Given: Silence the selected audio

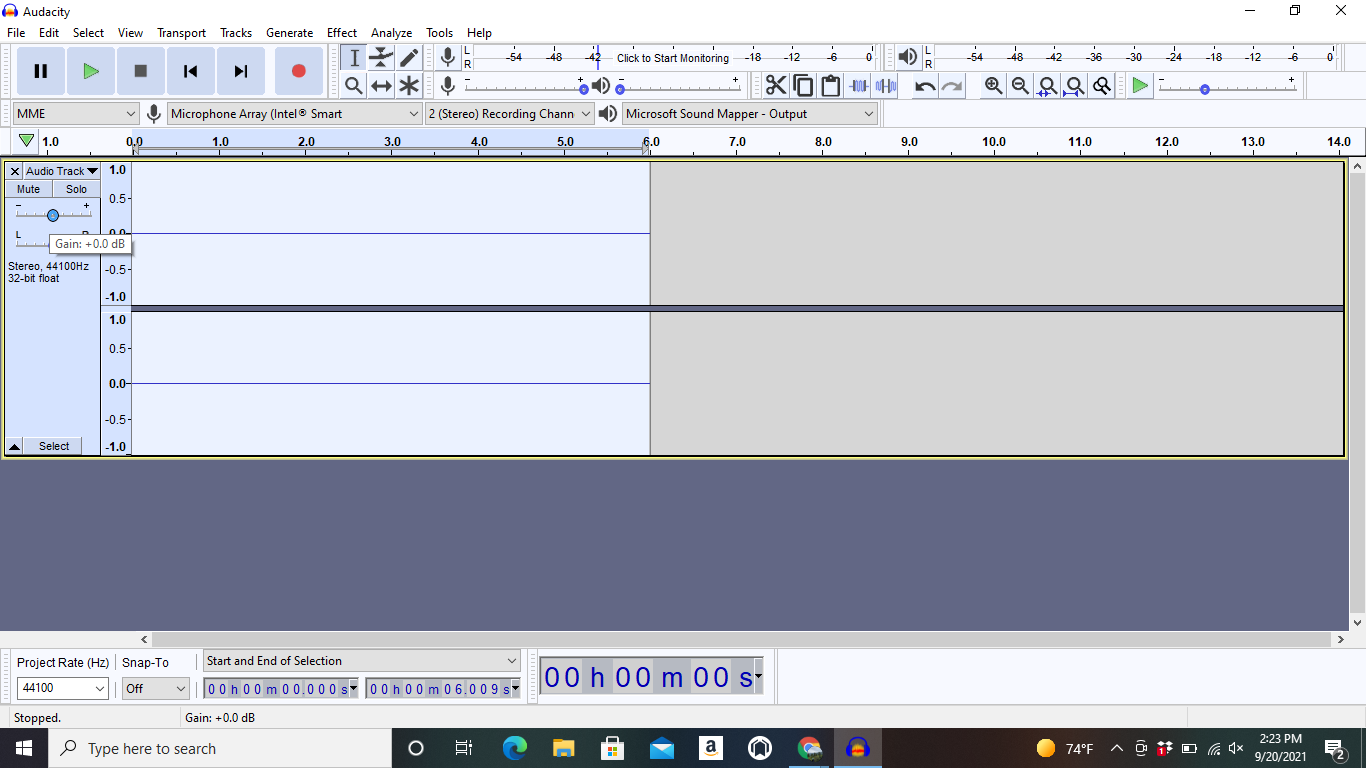Looking at the screenshot, I should tap(885, 85).
